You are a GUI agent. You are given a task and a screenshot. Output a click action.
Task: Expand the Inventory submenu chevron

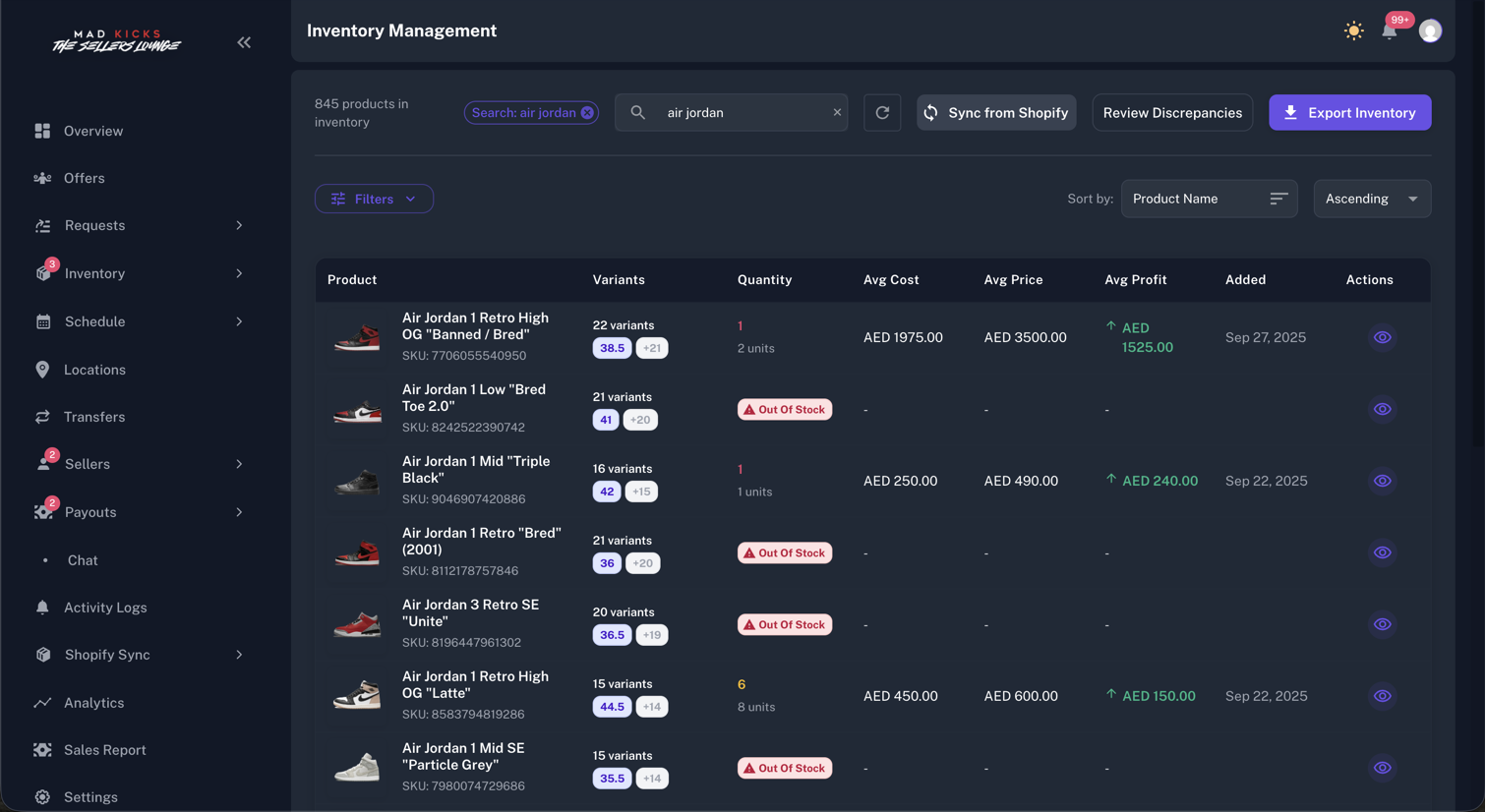click(239, 273)
